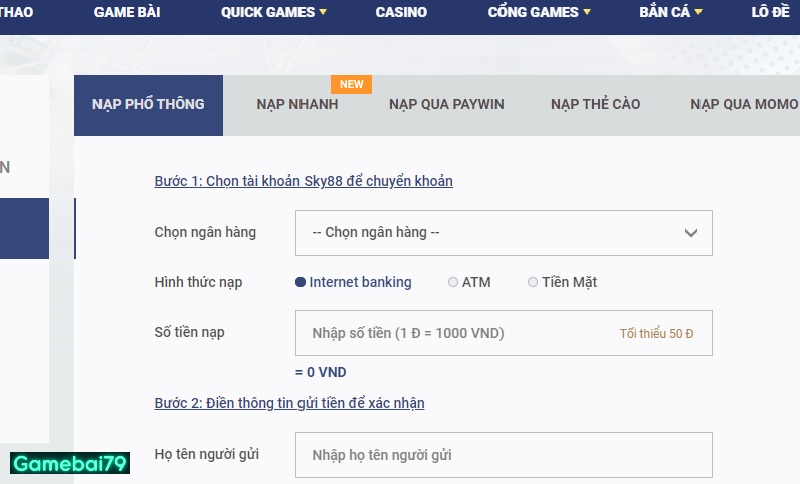The image size is (800, 484).
Task: Click the 'Chọn ngân hàng' field label
Action: click(205, 233)
